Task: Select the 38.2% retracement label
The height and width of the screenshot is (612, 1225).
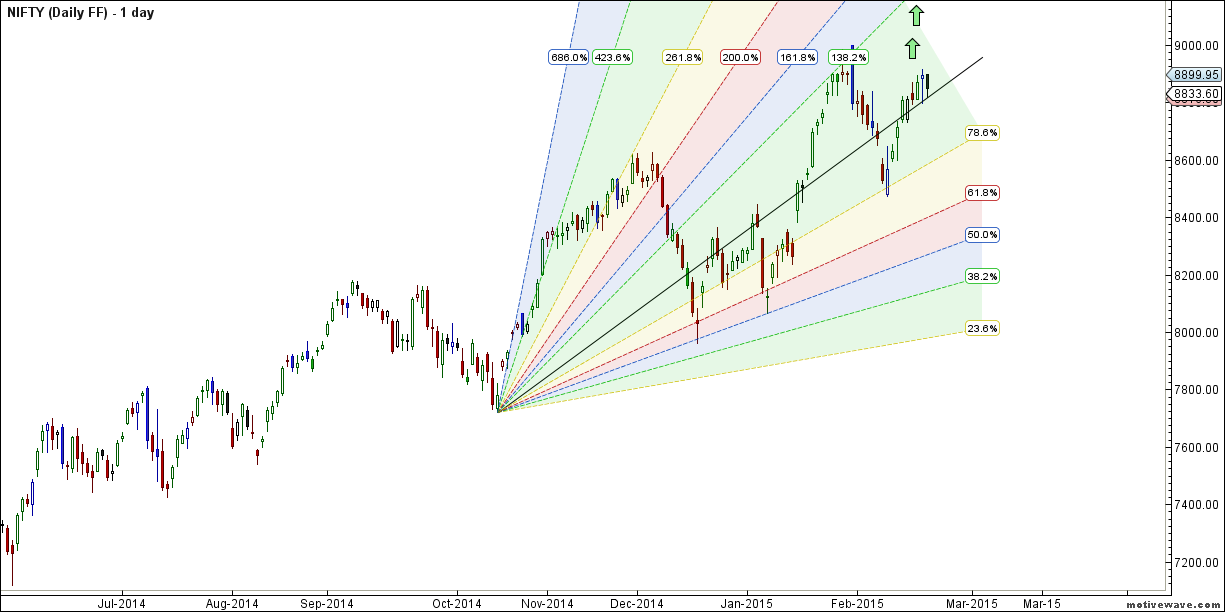Action: (x=982, y=276)
